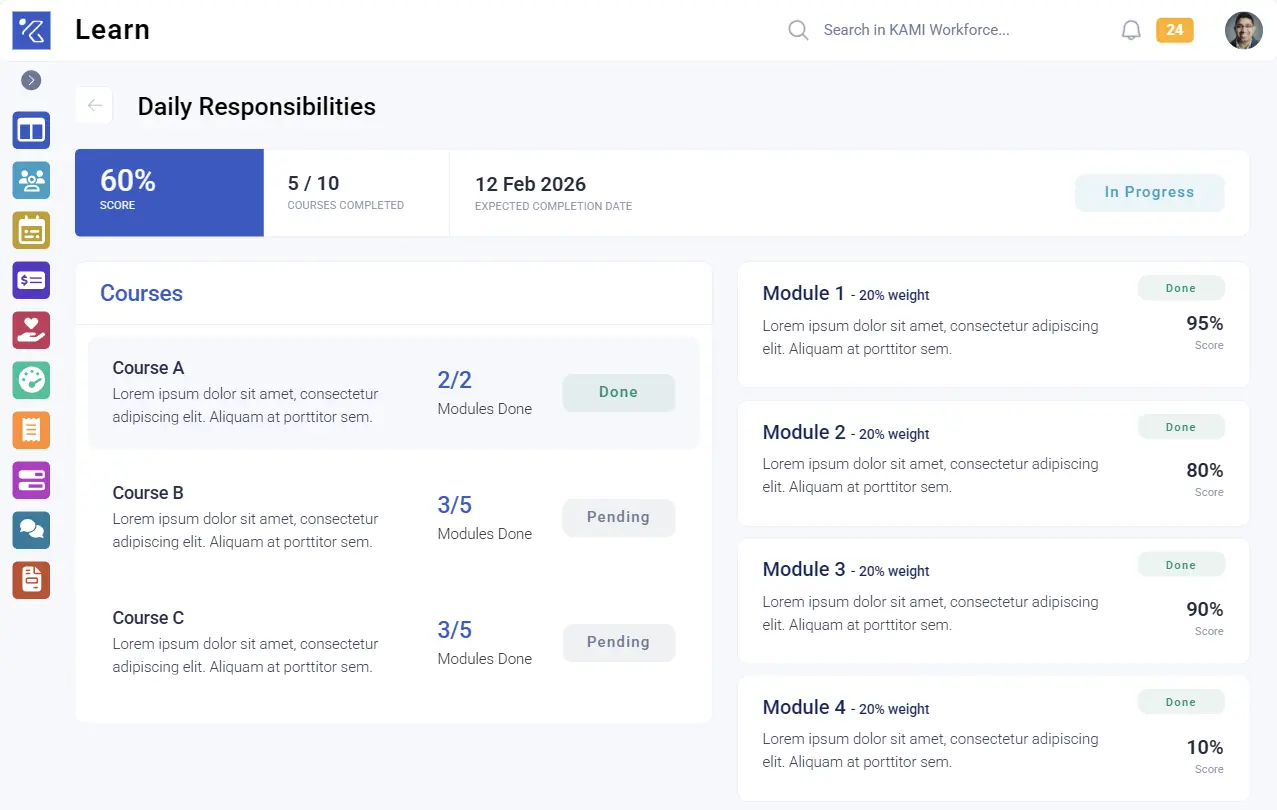Click the 10% score on Module 4

(1204, 747)
